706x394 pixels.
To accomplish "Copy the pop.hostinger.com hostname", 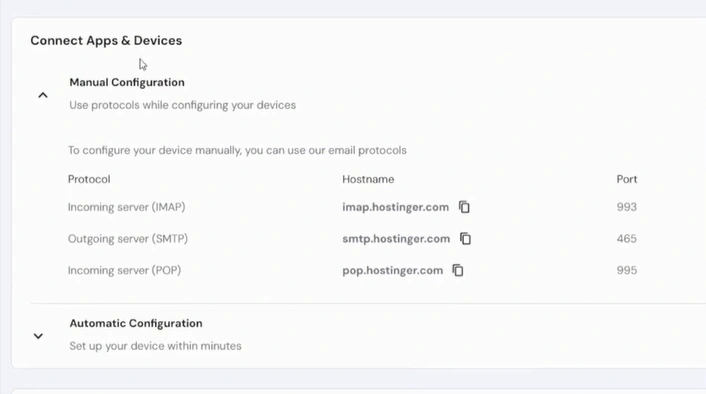I will click(458, 270).
